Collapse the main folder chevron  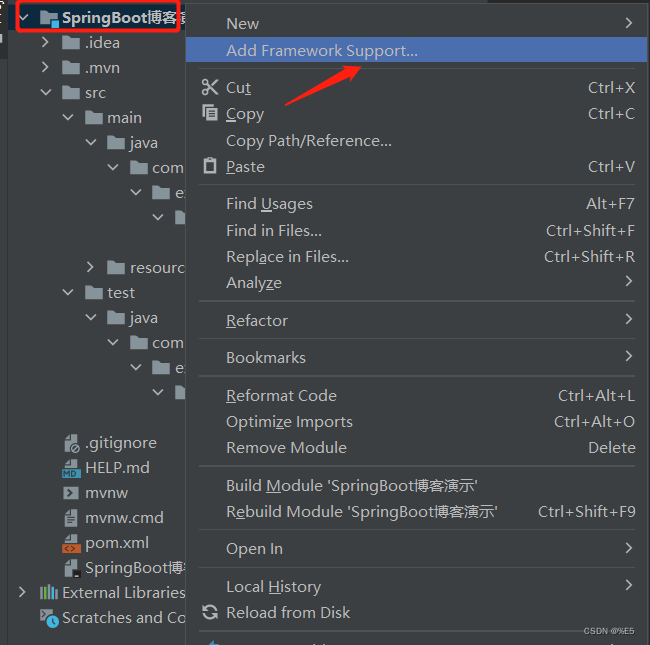[x=68, y=118]
